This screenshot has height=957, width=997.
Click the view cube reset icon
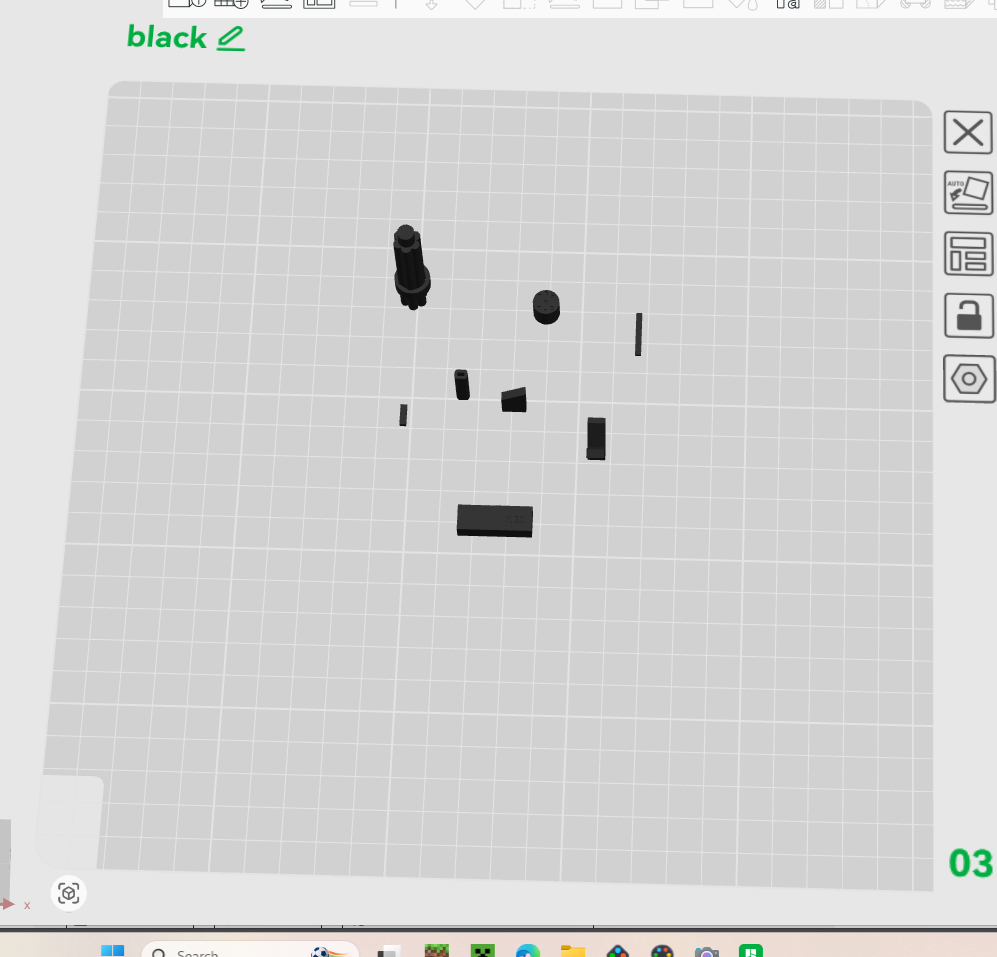tap(69, 893)
